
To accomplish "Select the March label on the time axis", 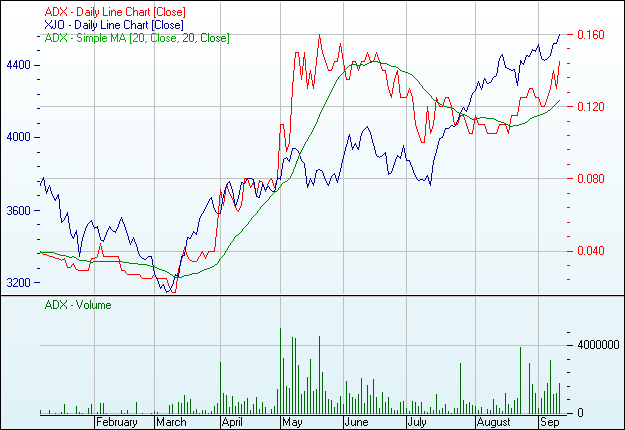I will click(171, 422).
